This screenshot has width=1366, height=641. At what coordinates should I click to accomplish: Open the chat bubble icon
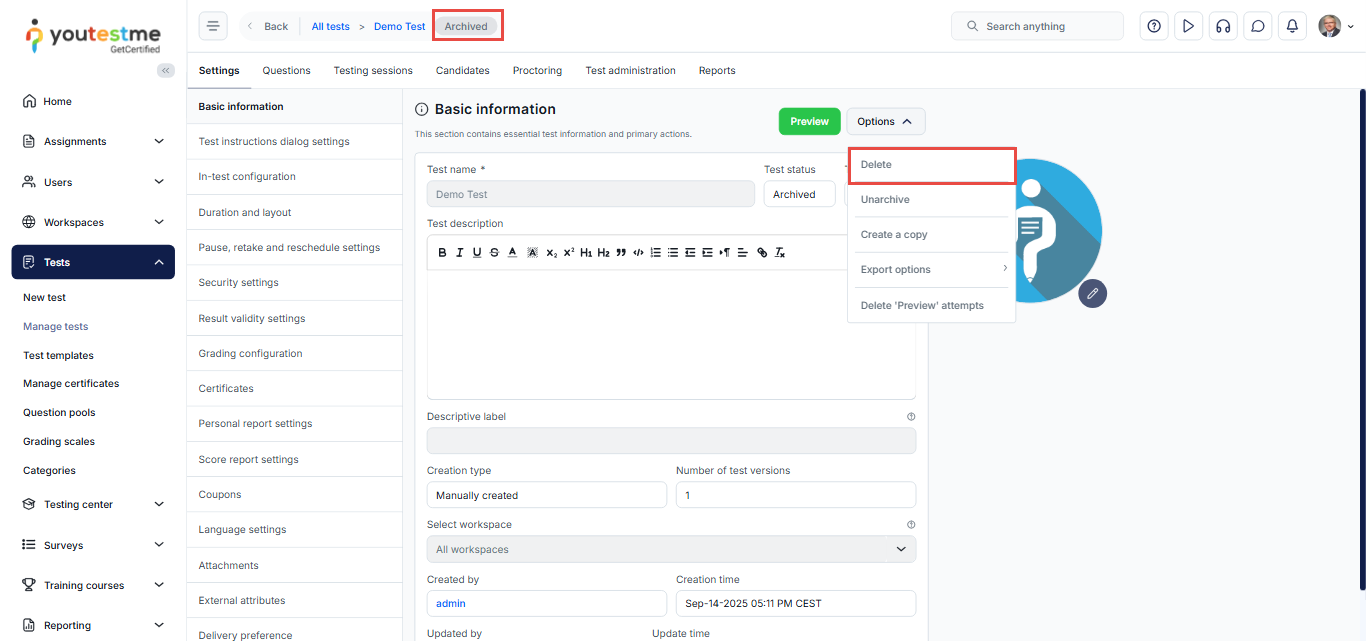(1258, 27)
